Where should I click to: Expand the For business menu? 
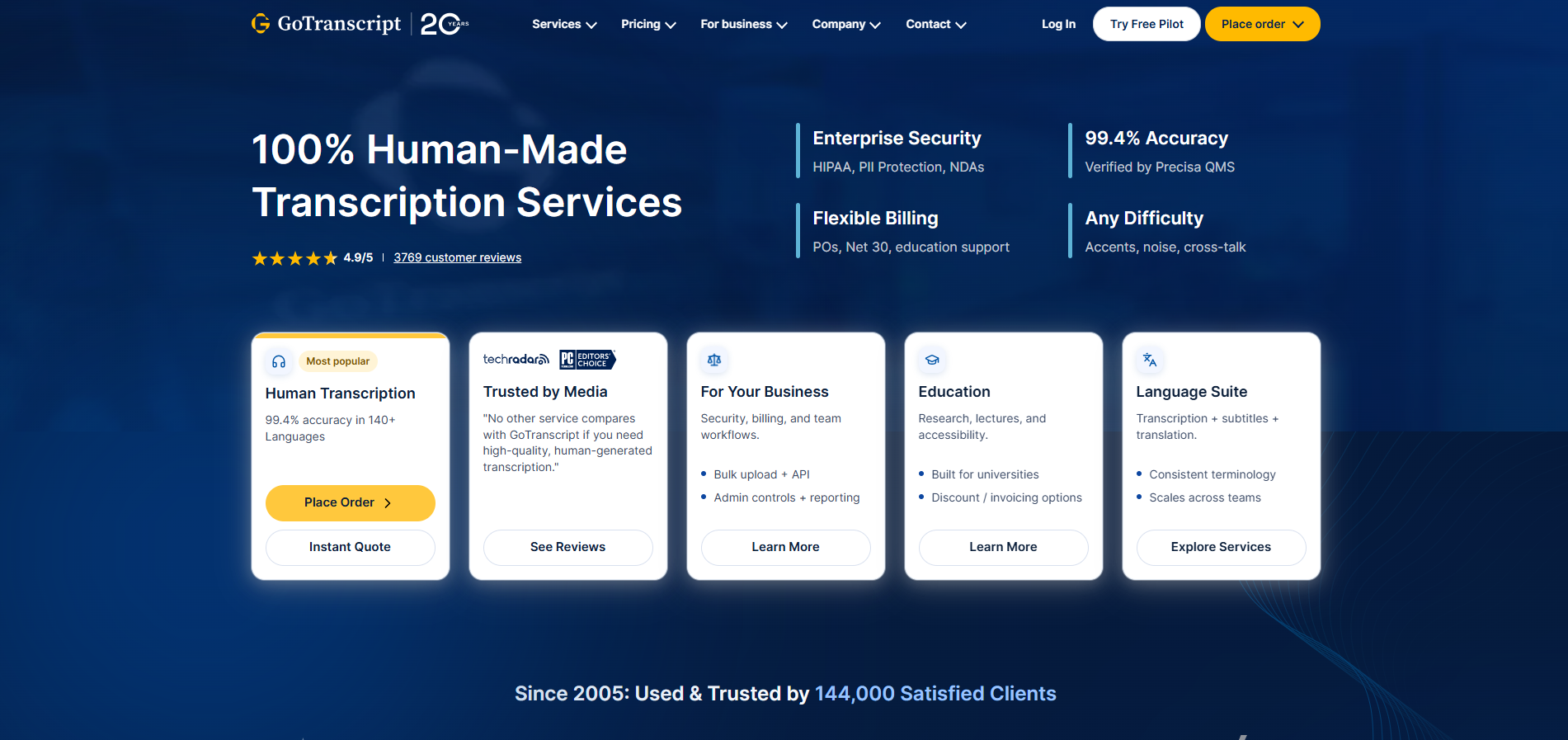pyautogui.click(x=743, y=25)
